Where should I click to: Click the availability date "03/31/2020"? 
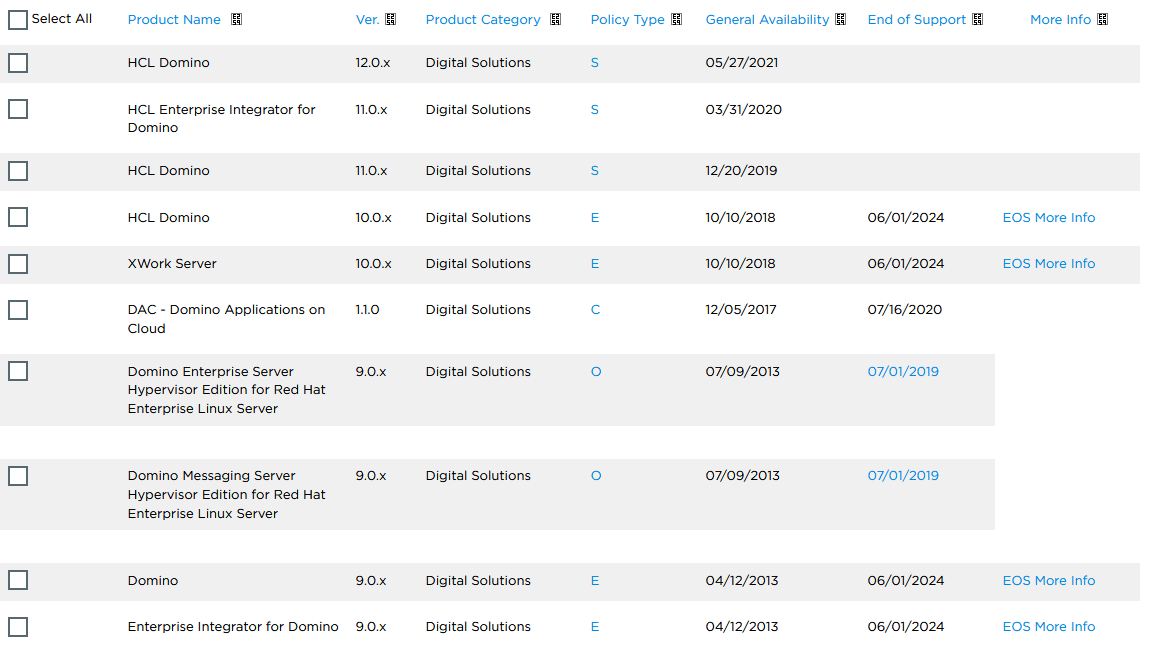tap(743, 110)
